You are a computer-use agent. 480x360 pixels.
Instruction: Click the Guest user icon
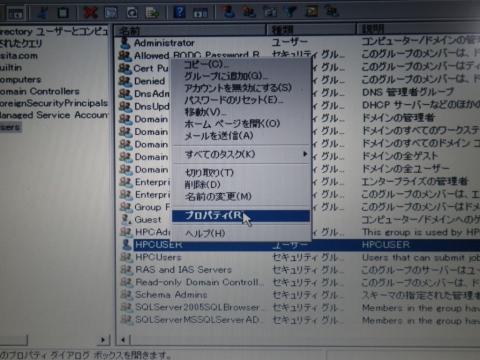(x=126, y=219)
